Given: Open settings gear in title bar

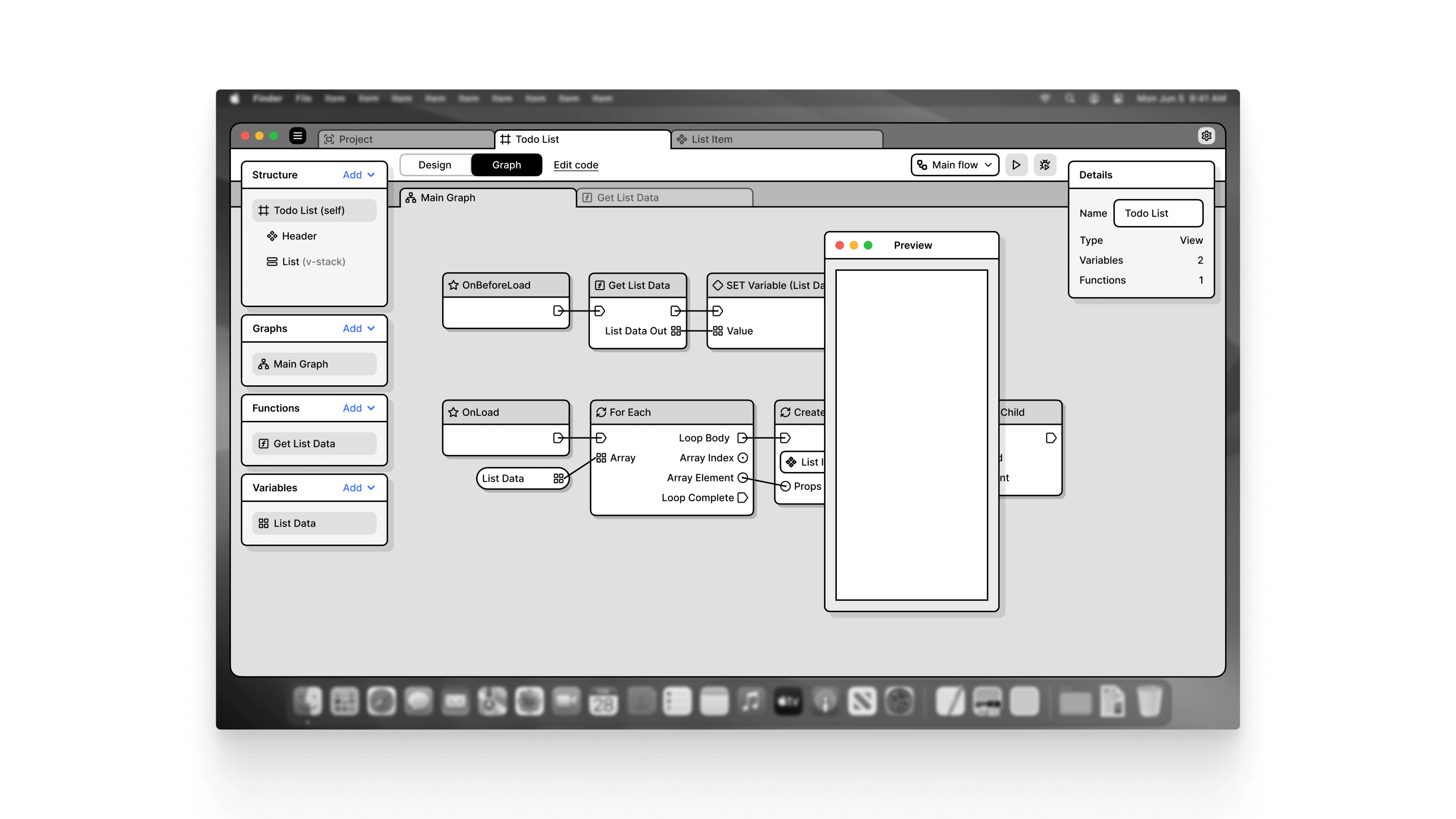Looking at the screenshot, I should tap(1206, 136).
